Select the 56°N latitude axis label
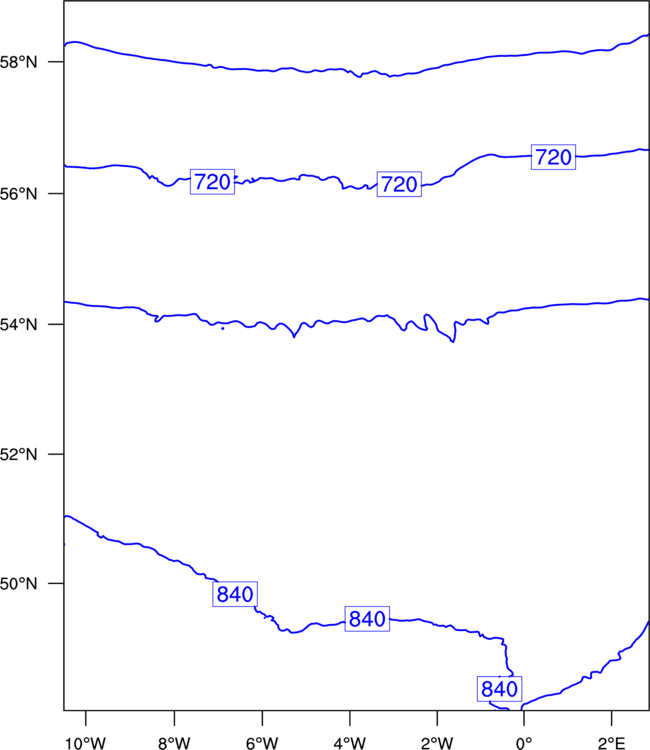The image size is (650, 750). [x=18, y=194]
